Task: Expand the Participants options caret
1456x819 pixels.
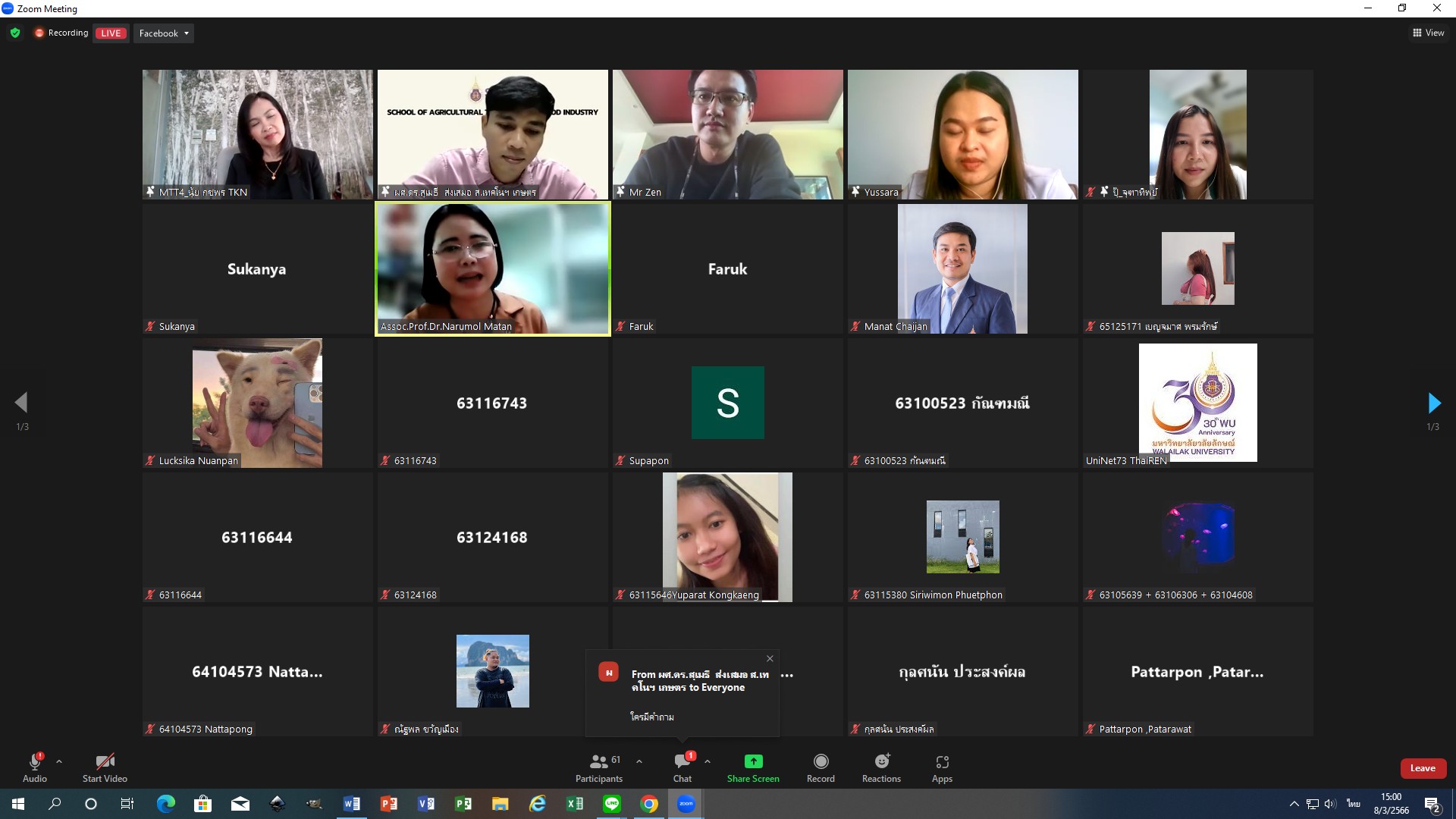Action: click(639, 761)
